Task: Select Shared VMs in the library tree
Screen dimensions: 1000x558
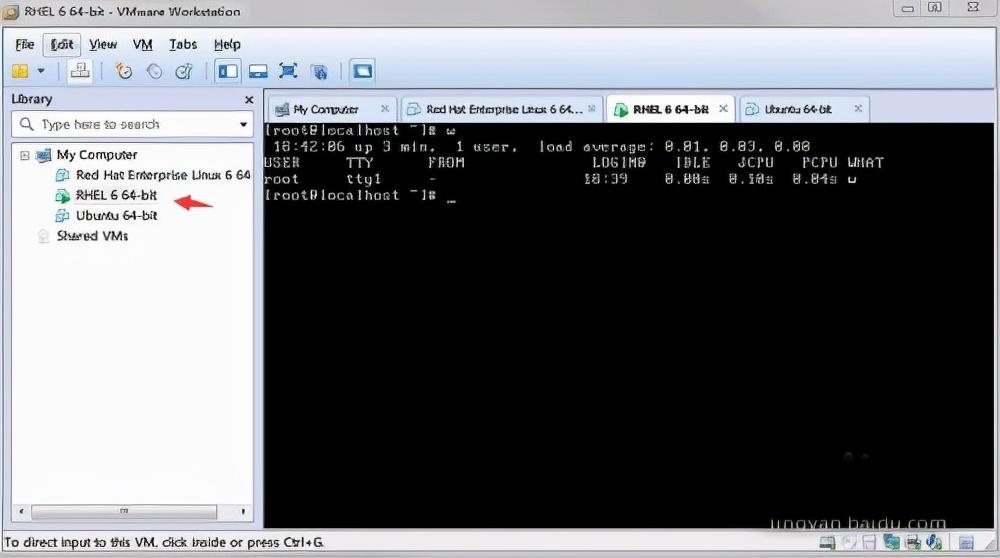Action: point(92,236)
